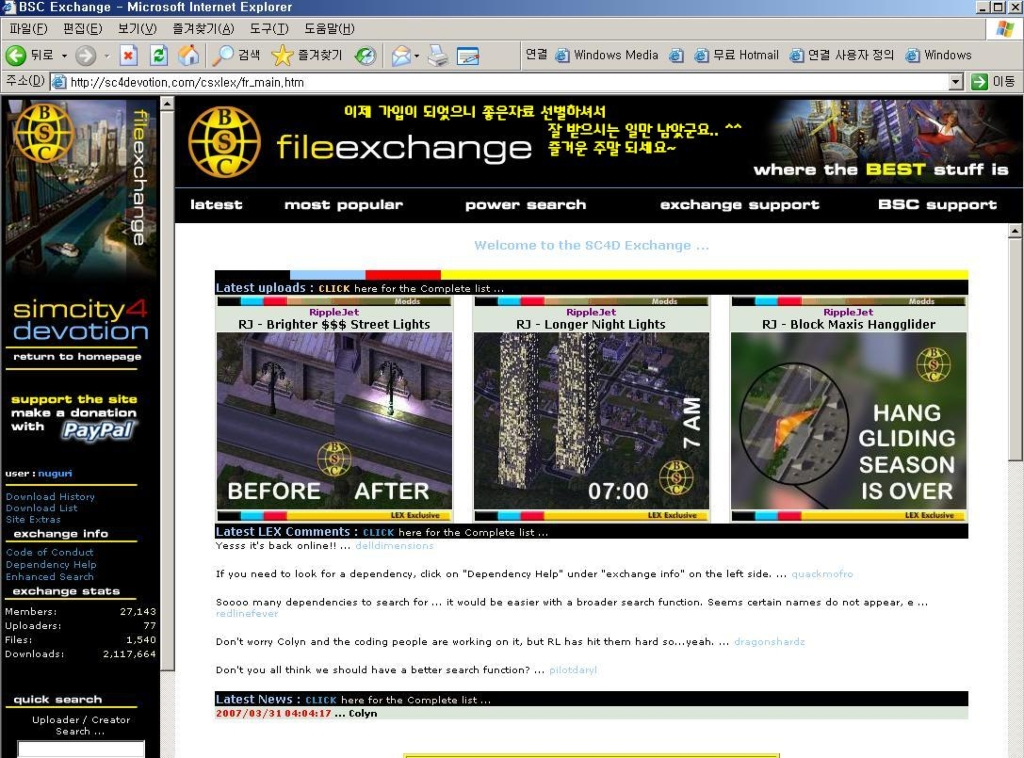Open the Windows Media links-bar shortcut

[607, 55]
